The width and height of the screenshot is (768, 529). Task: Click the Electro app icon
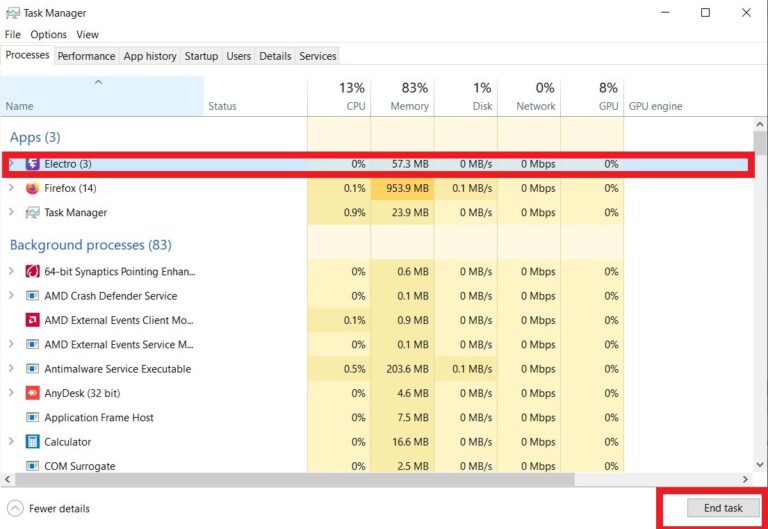click(x=32, y=164)
